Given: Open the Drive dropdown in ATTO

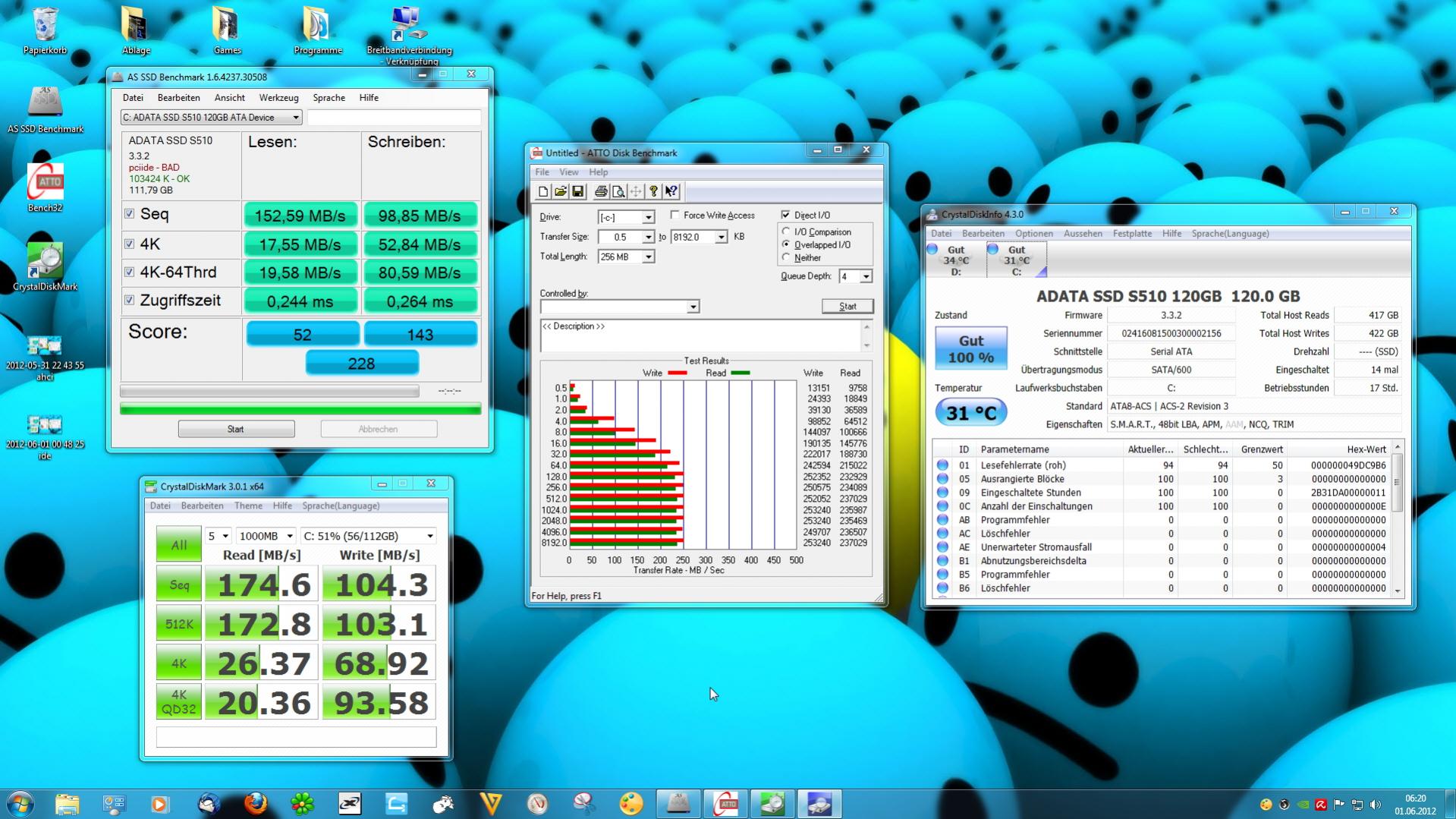Looking at the screenshot, I should (648, 218).
